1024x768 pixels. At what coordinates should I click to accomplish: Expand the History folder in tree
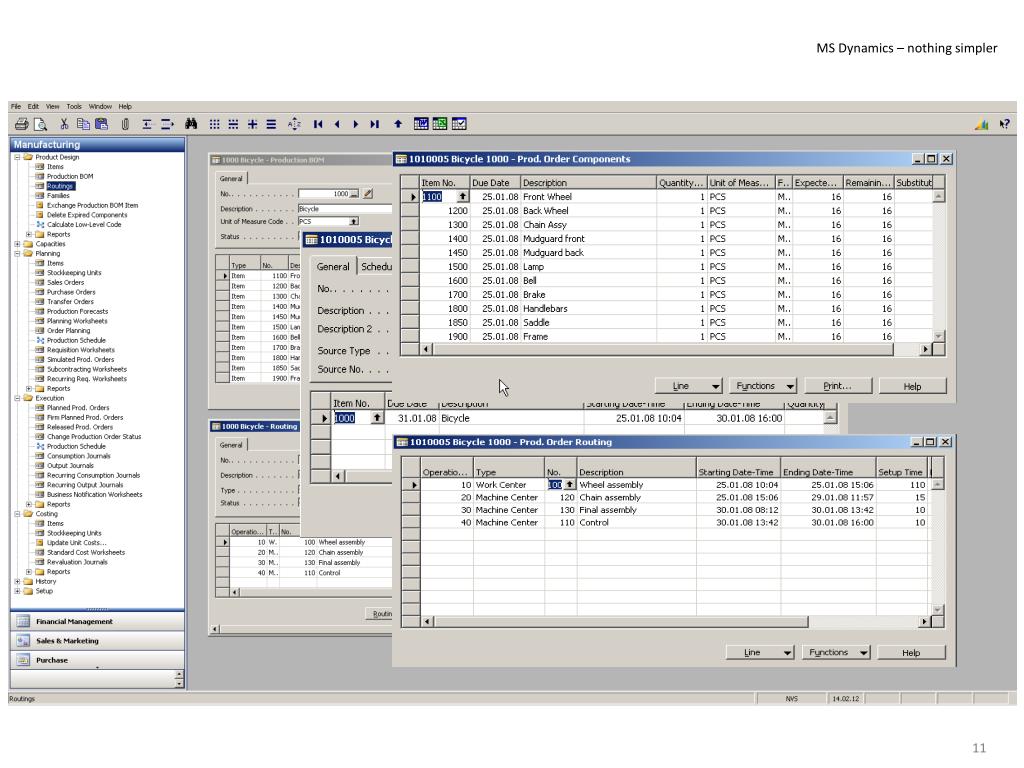17,581
